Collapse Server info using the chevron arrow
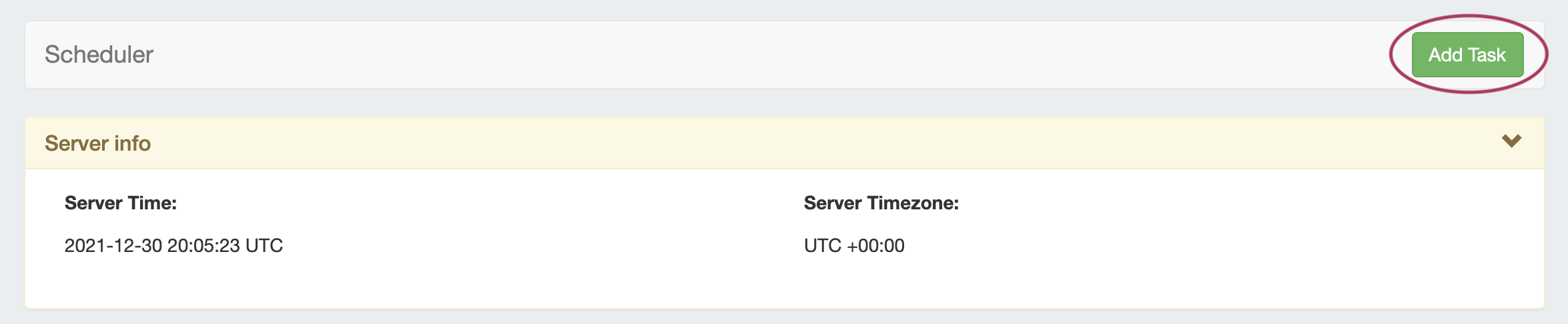This screenshot has width=1568, height=324. tap(1511, 141)
